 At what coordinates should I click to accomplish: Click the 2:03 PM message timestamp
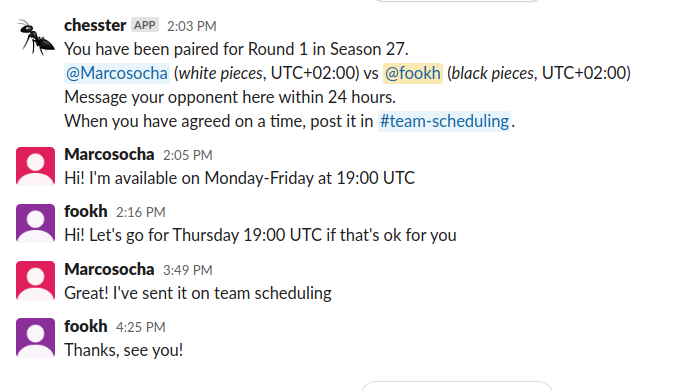pyautogui.click(x=192, y=26)
